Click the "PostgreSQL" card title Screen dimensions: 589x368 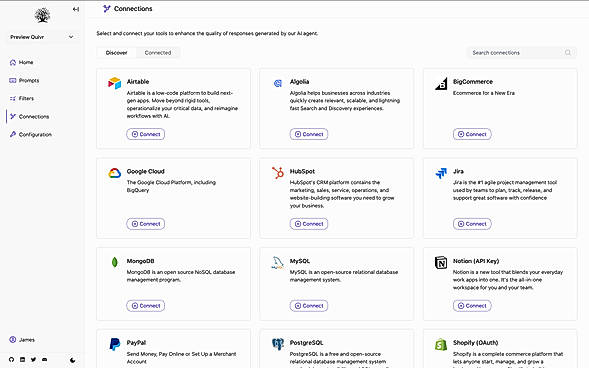(307, 342)
